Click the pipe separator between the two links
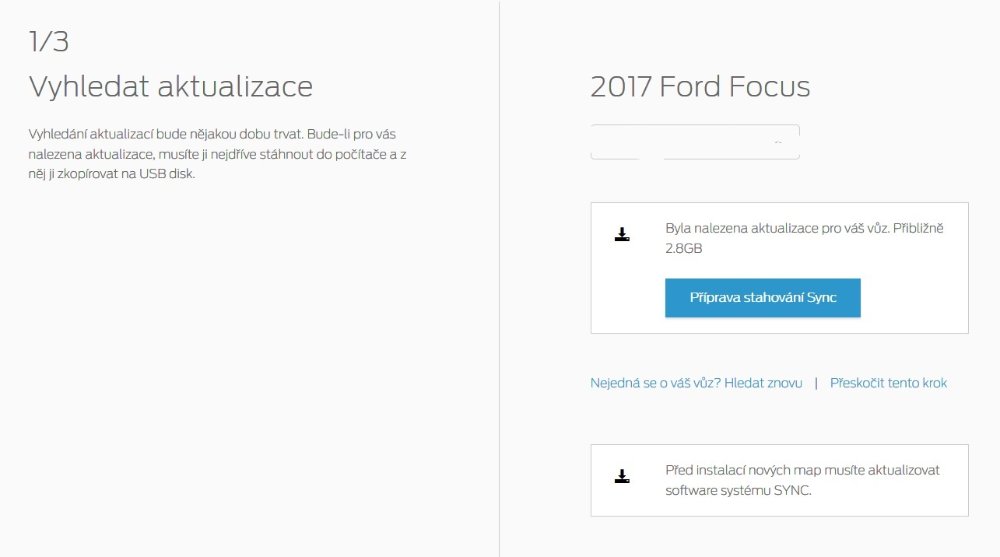 pos(816,383)
